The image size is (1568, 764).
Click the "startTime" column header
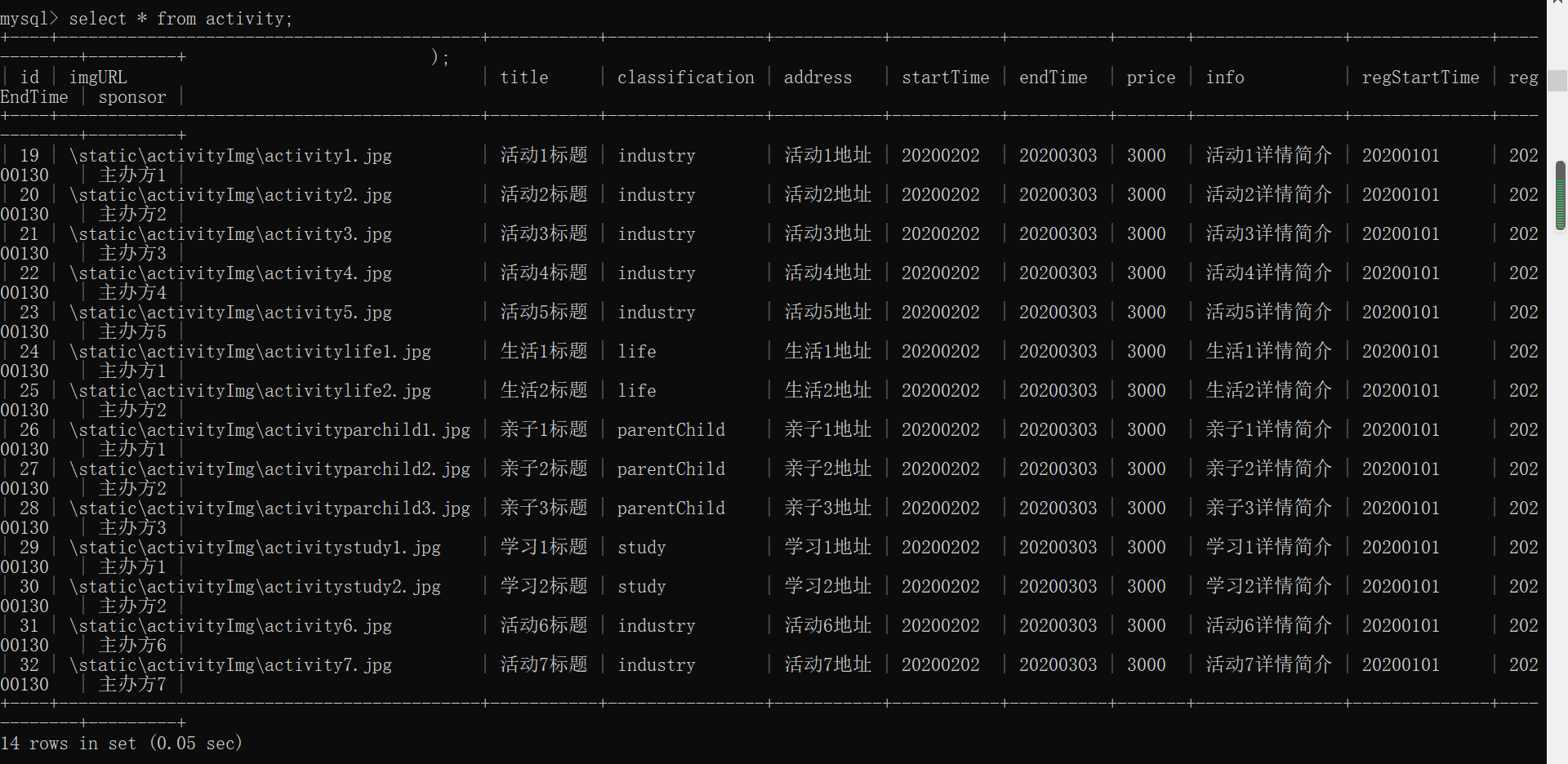tap(945, 77)
